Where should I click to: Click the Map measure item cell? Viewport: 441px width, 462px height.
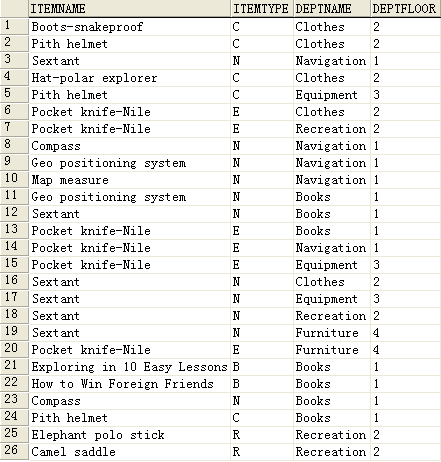(130, 180)
